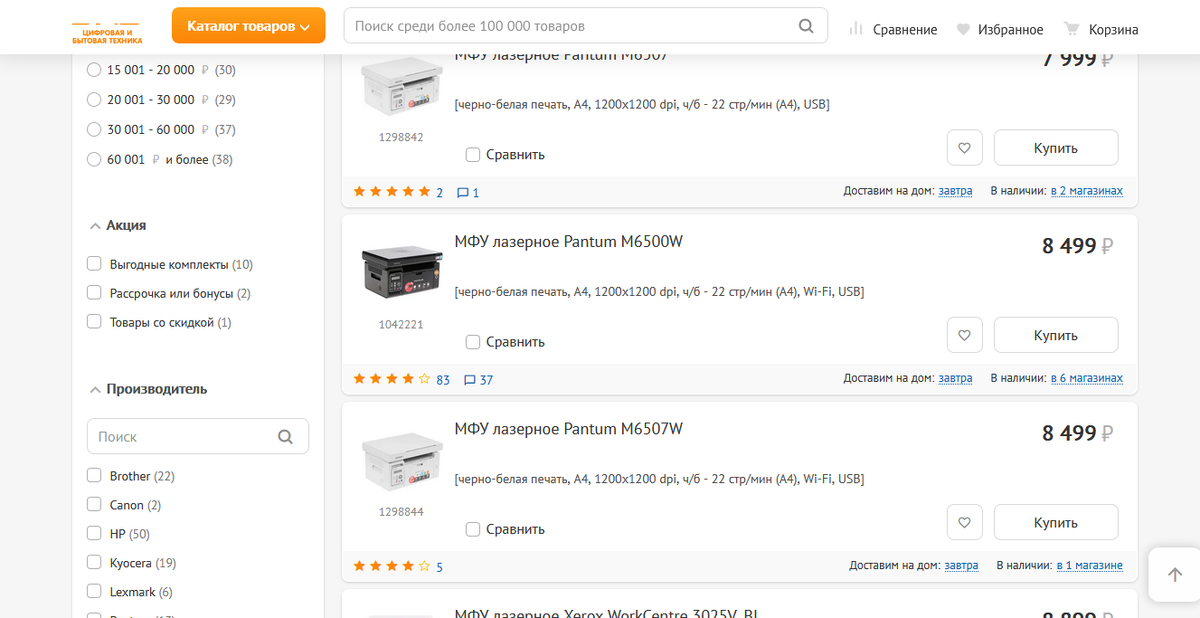Open Pantum M6500W product thumbnail
Image resolution: width=1200 pixels, height=618 pixels.
pyautogui.click(x=401, y=273)
